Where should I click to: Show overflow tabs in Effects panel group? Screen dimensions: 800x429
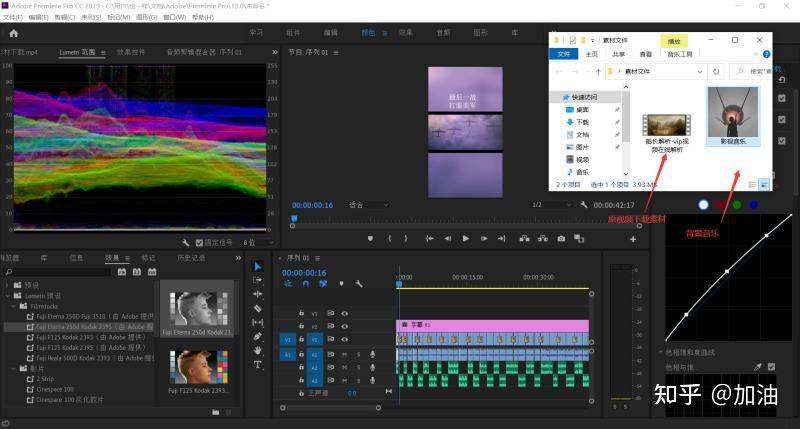238,258
